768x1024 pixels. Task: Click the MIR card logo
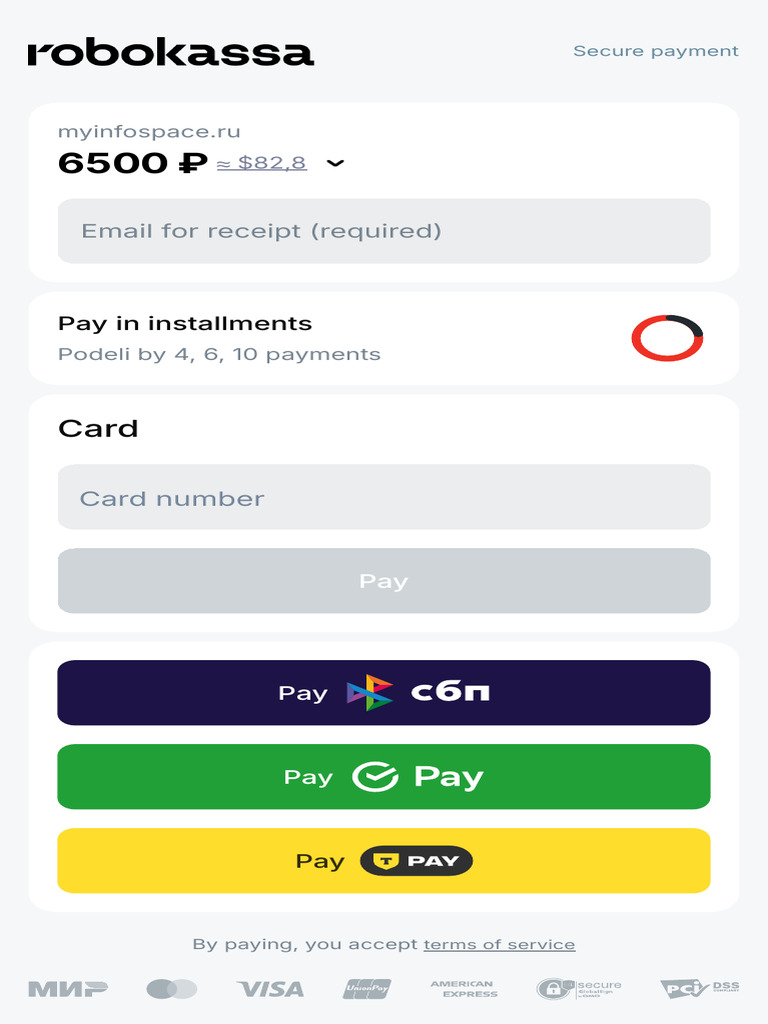[x=68, y=989]
